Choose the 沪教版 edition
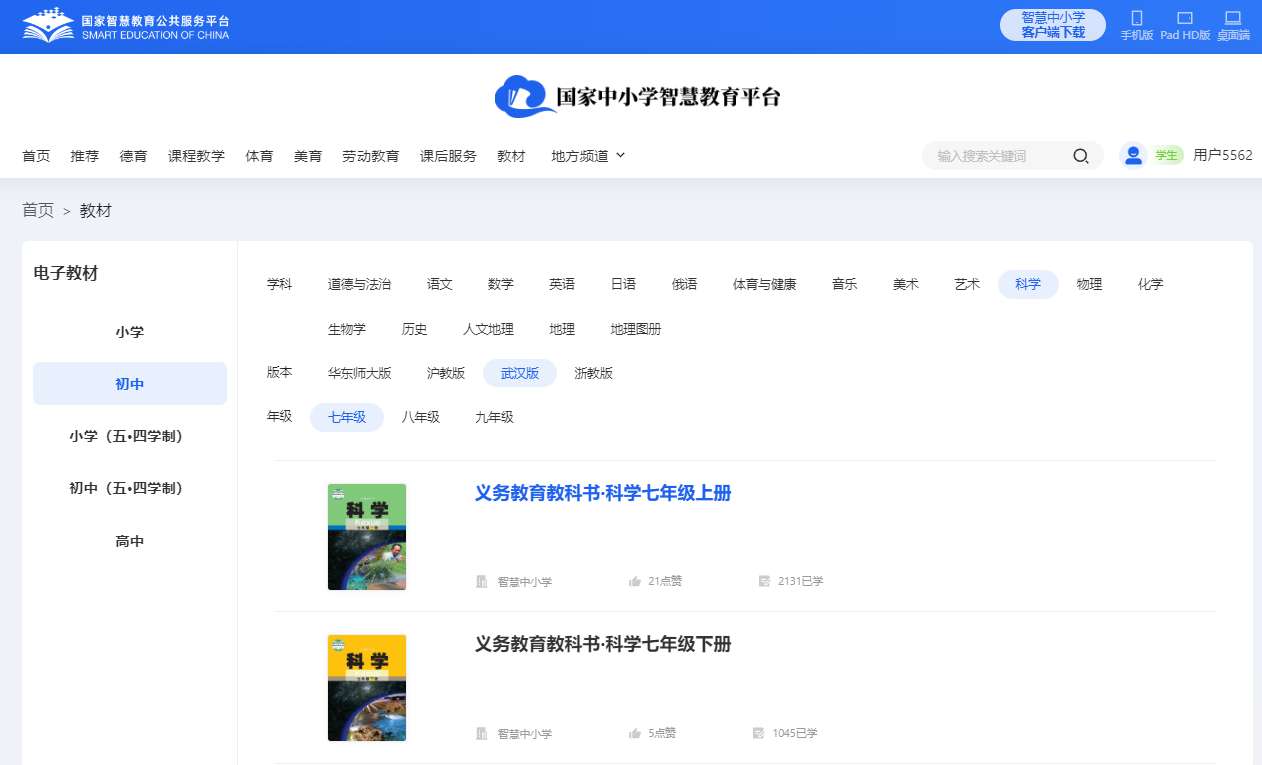 (446, 373)
